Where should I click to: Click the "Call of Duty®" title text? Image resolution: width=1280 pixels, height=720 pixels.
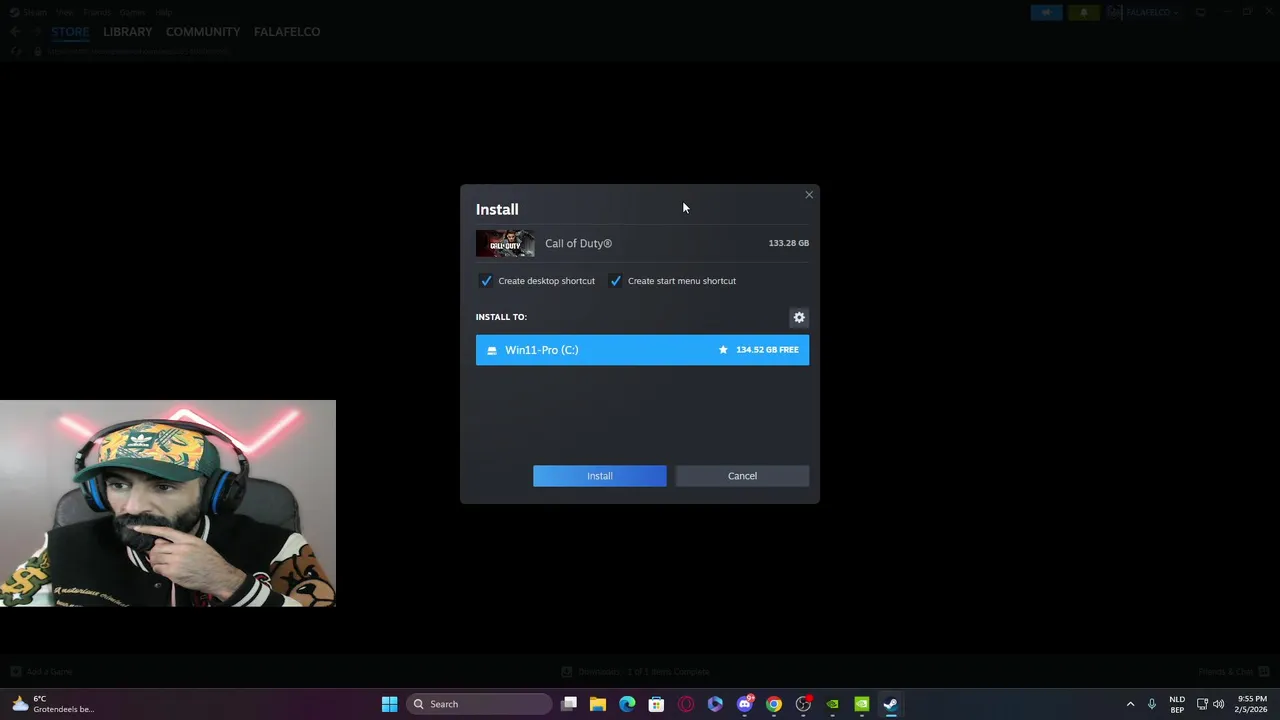pyautogui.click(x=578, y=243)
